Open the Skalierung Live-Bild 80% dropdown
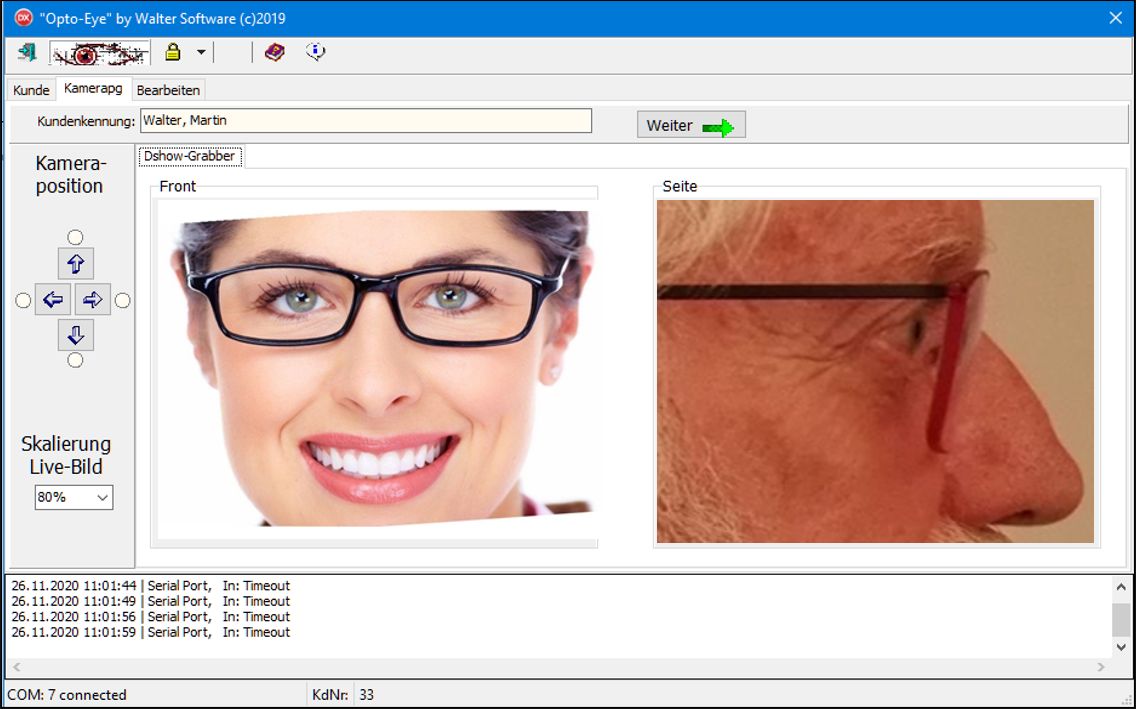The width and height of the screenshot is (1141, 709). coord(73,497)
